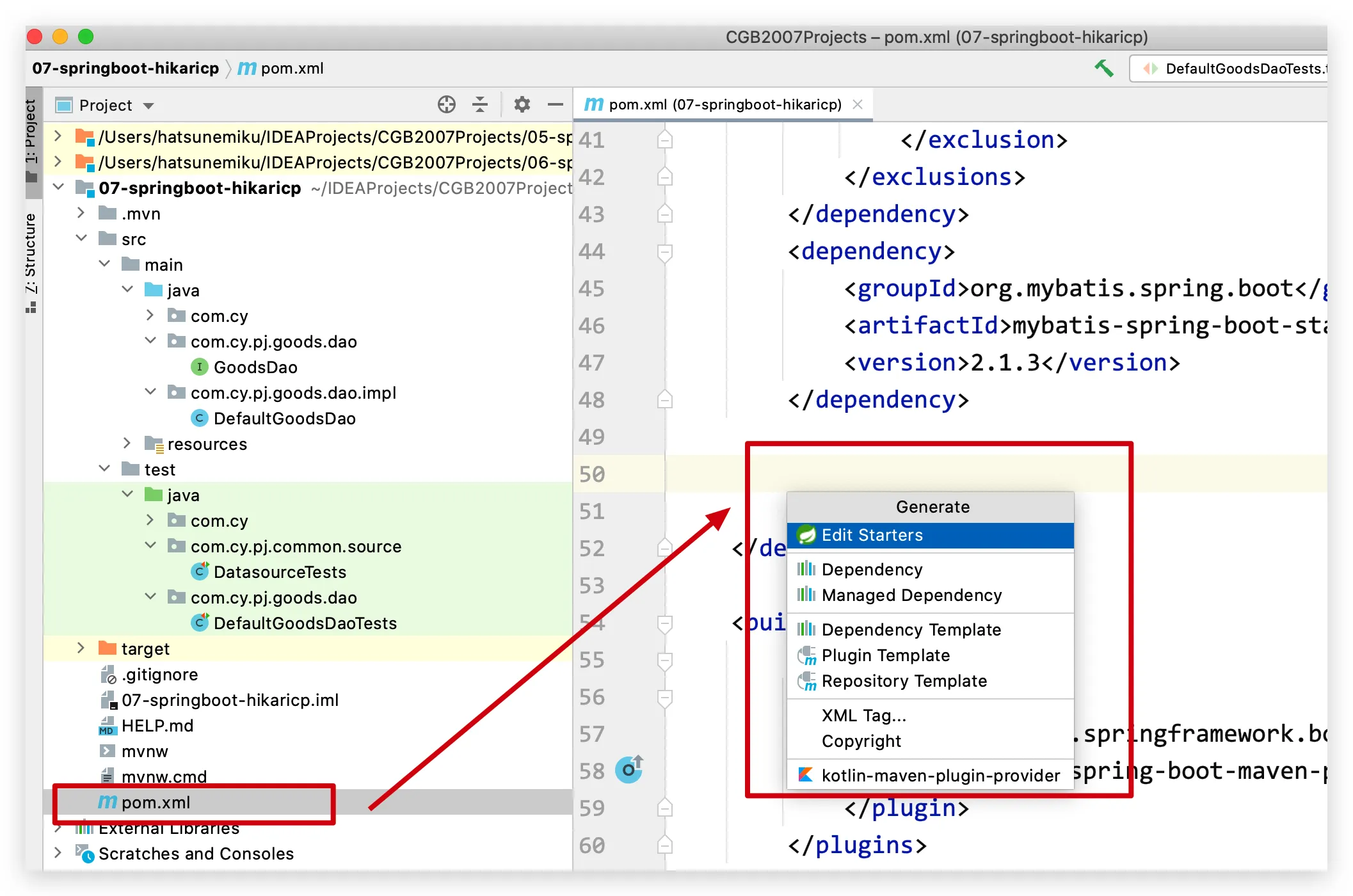Screen dimensions: 1353x896
Task: Click the Scratches and Consoles icon
Action: point(84,853)
